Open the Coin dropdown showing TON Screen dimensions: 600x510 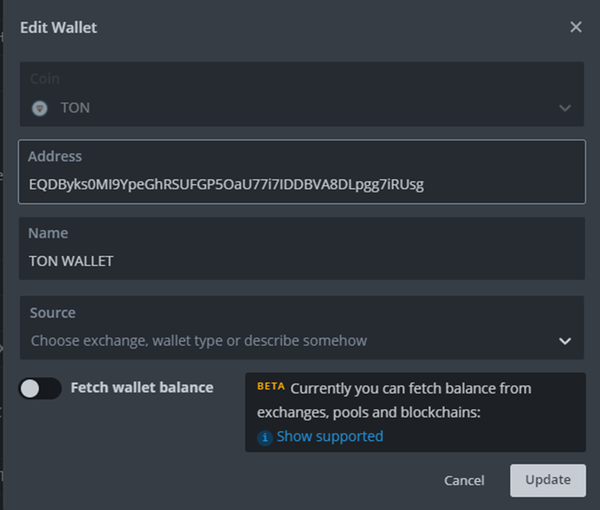coord(300,107)
